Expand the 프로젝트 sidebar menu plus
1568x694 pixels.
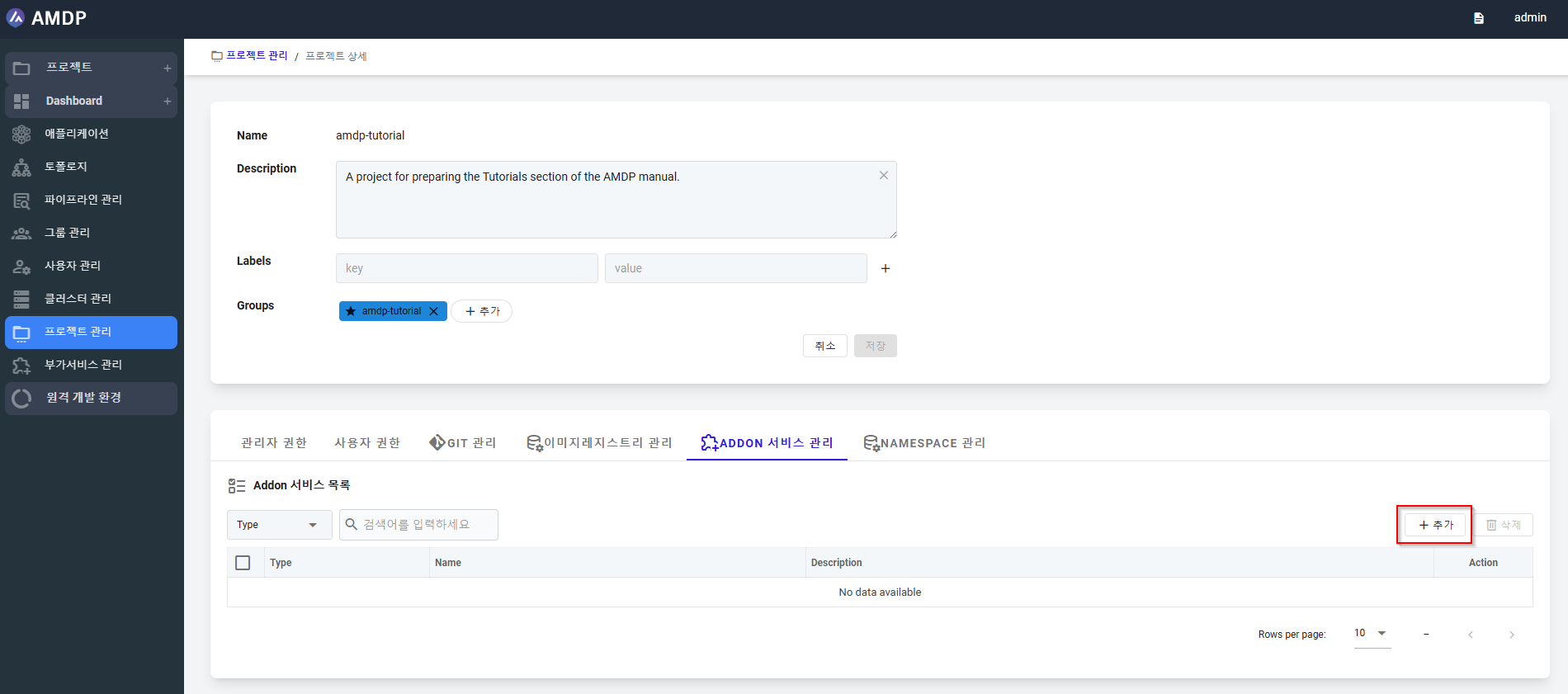[168, 68]
